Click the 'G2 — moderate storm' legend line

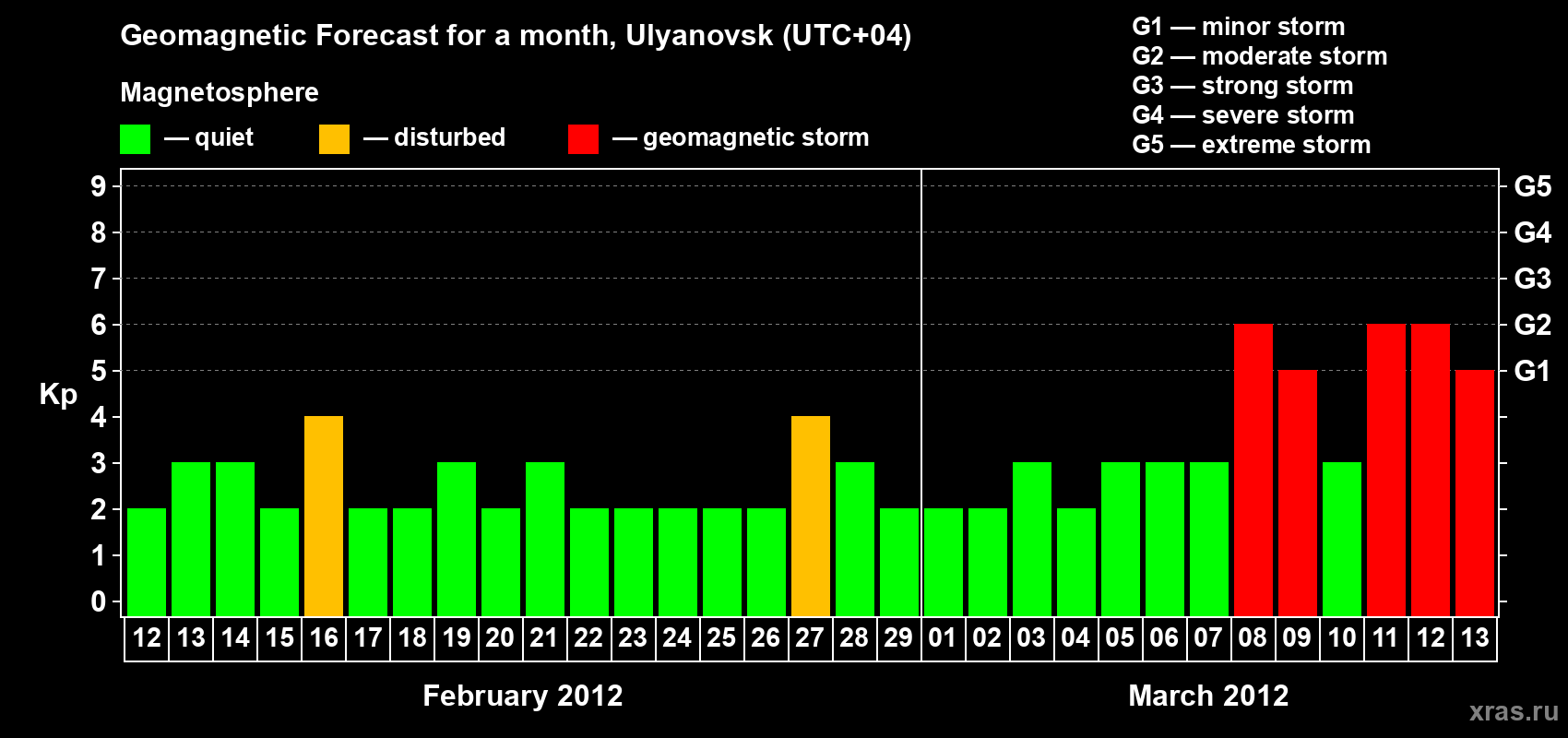pyautogui.click(x=1260, y=56)
